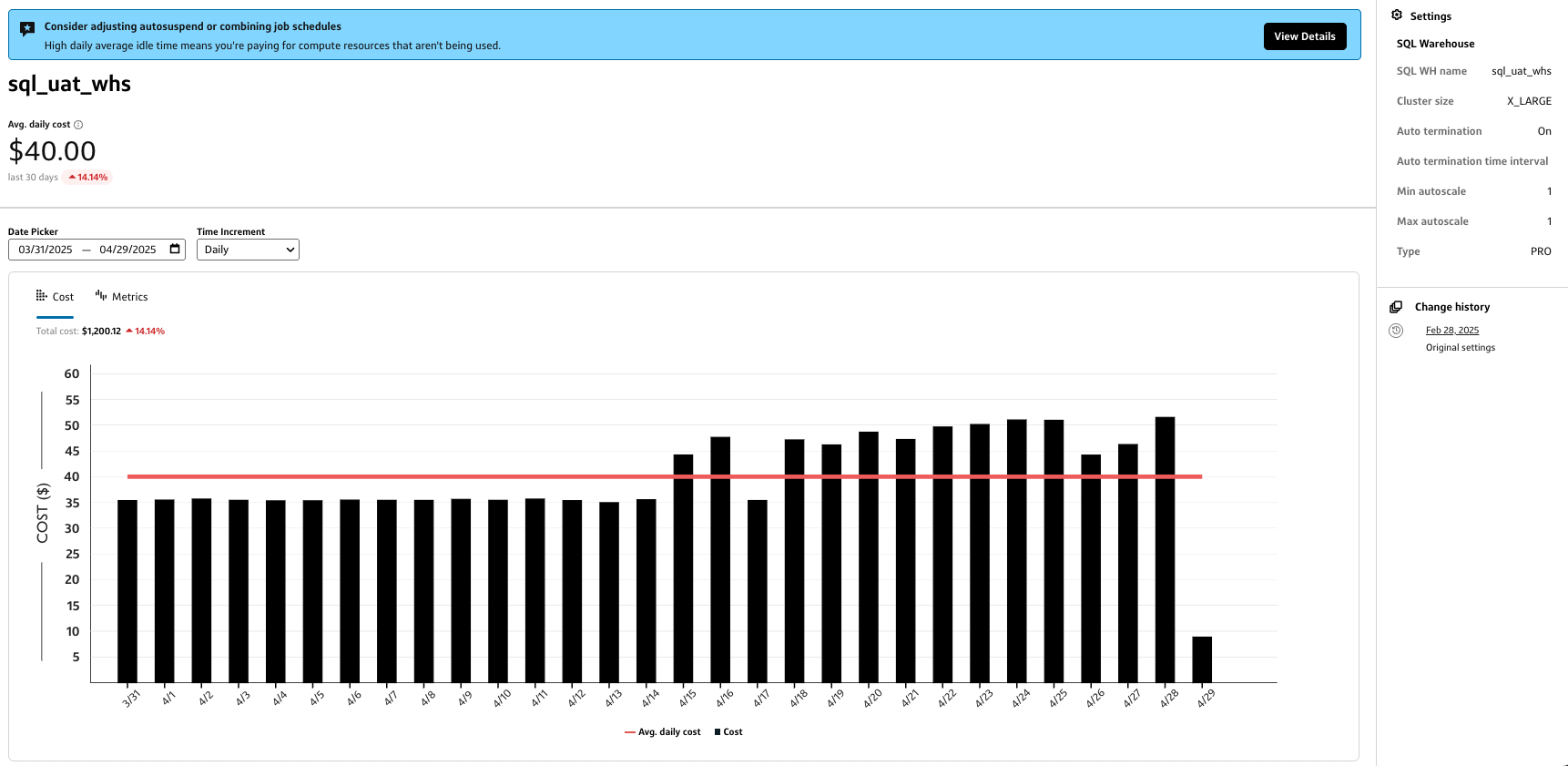Image resolution: width=1568 pixels, height=766 pixels.
Task: Click the Original settings text
Action: [x=1461, y=348]
